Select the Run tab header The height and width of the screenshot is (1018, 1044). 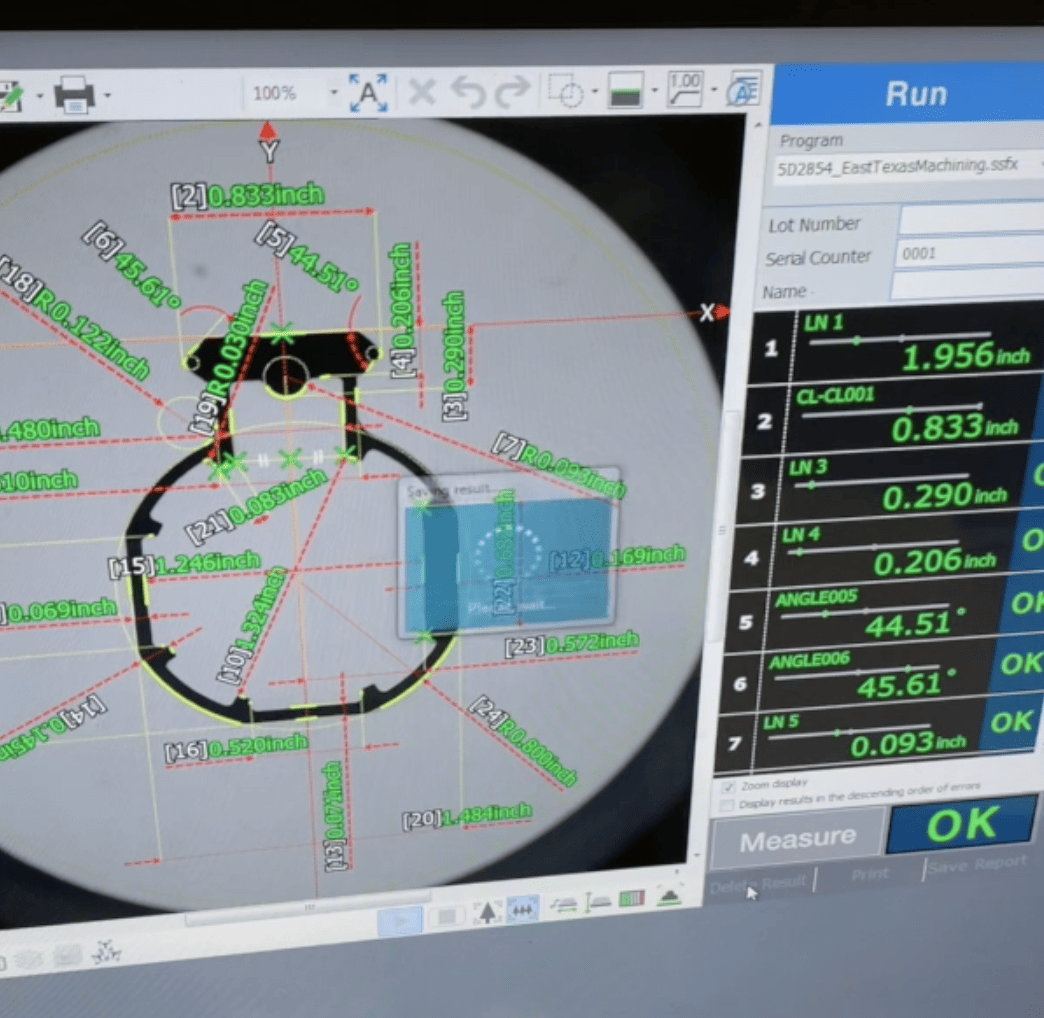coord(915,94)
